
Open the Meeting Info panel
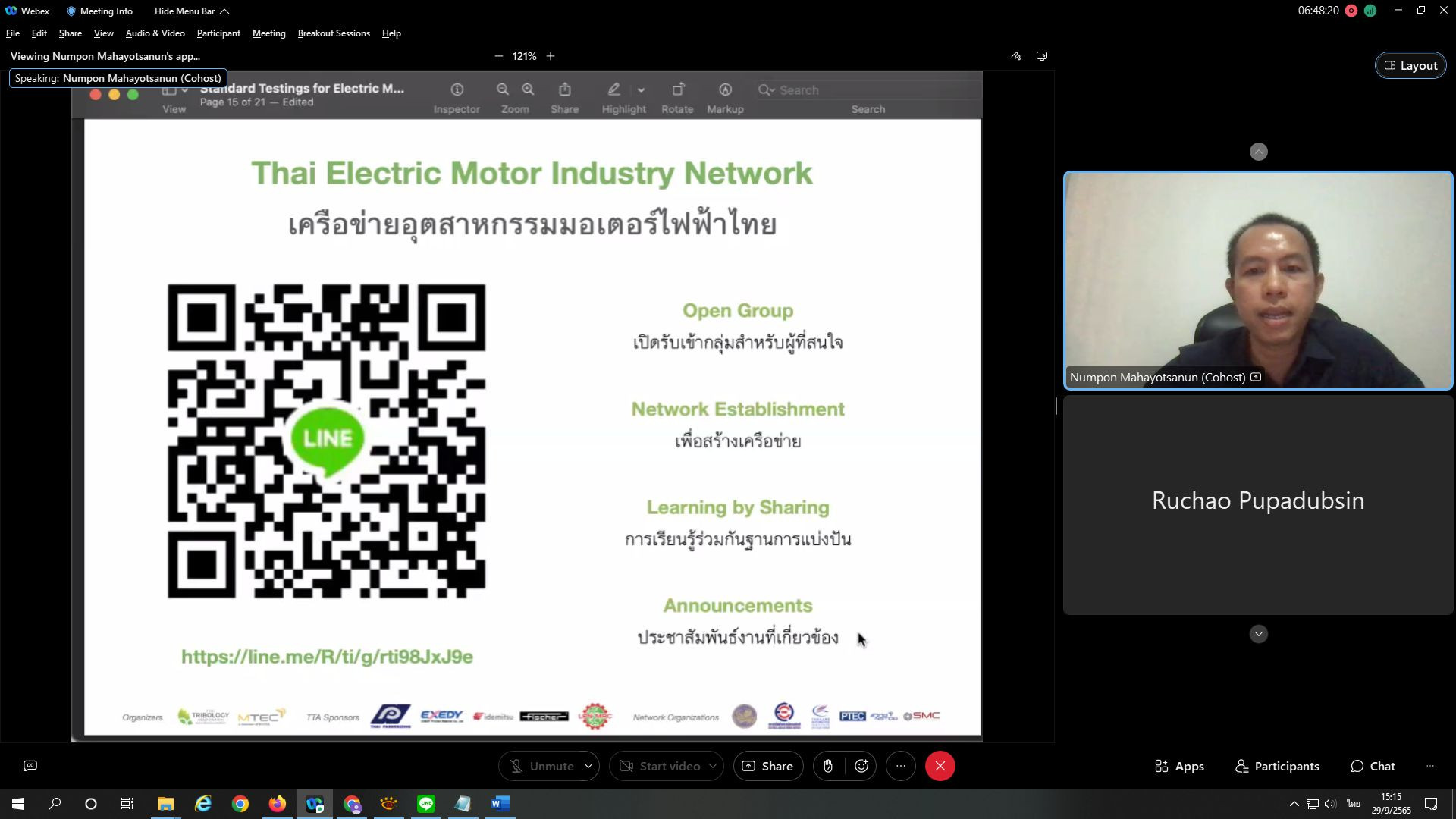point(99,11)
